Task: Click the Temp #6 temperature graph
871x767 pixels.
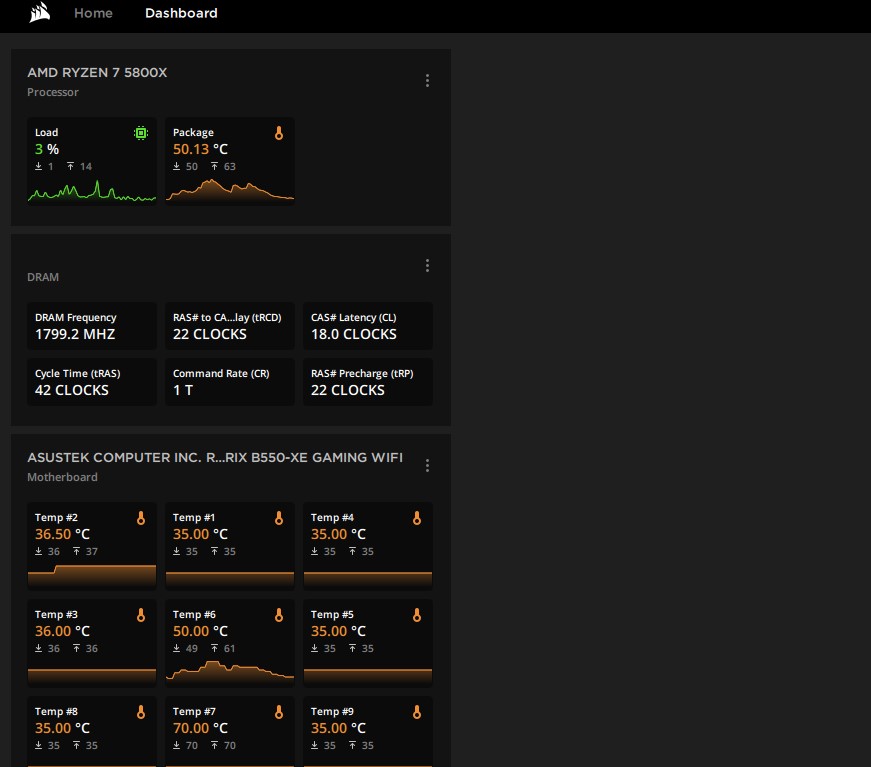Action: (x=230, y=671)
